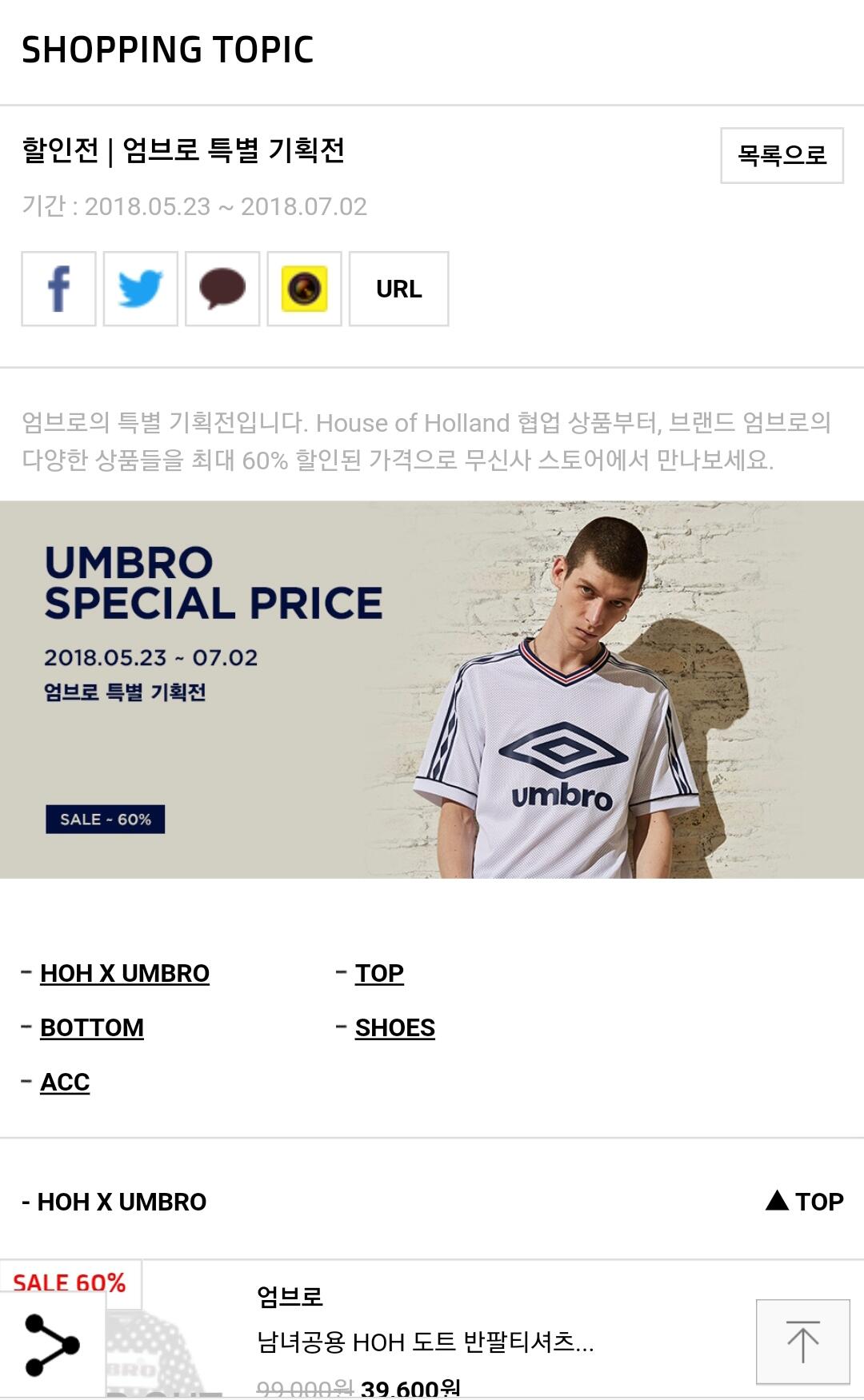The image size is (864, 1400).
Task: Jump to the TOP category link
Action: coord(379,973)
